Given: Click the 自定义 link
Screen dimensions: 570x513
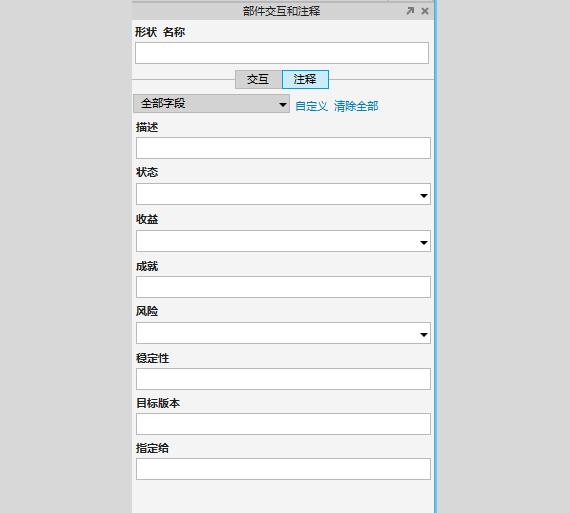Looking at the screenshot, I should click(x=312, y=106).
